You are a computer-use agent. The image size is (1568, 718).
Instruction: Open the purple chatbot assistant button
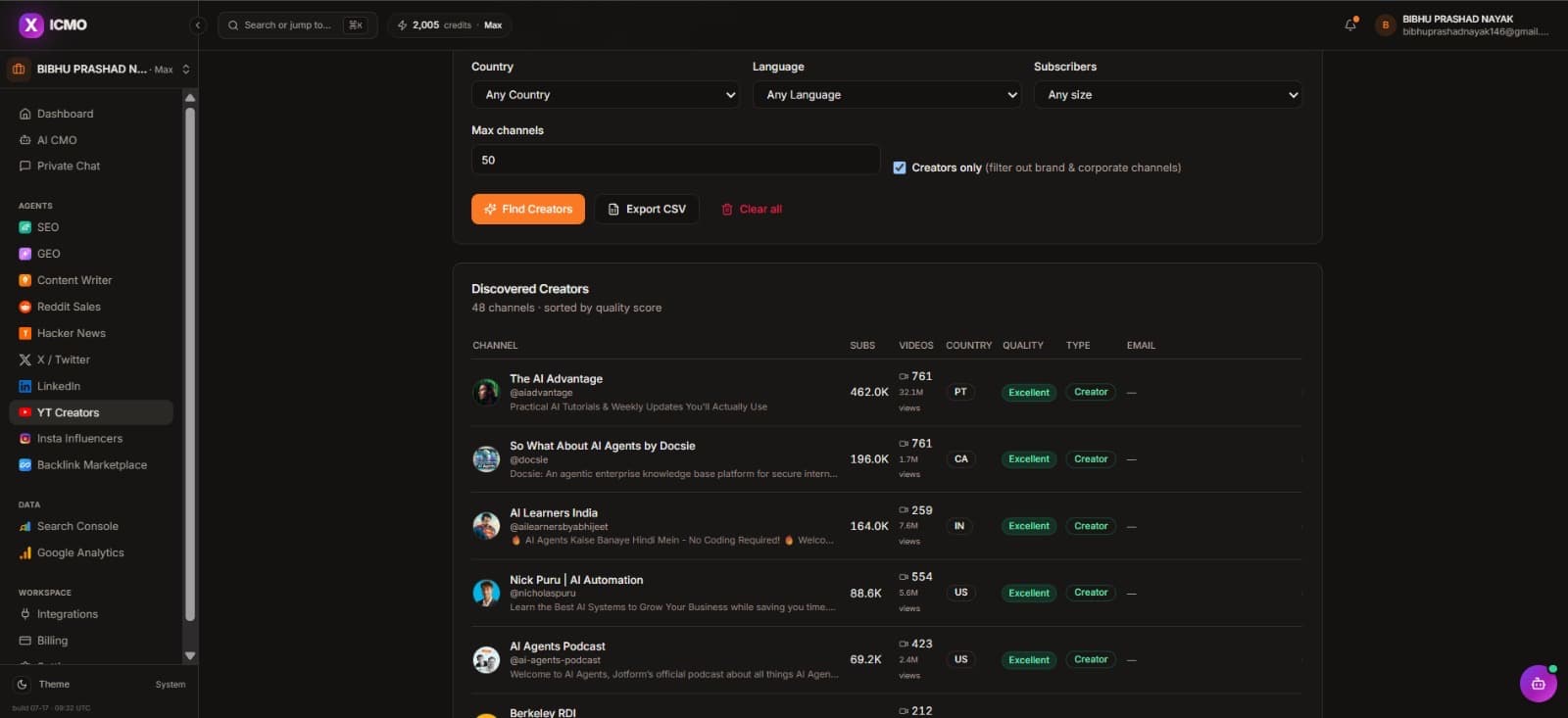coord(1538,684)
